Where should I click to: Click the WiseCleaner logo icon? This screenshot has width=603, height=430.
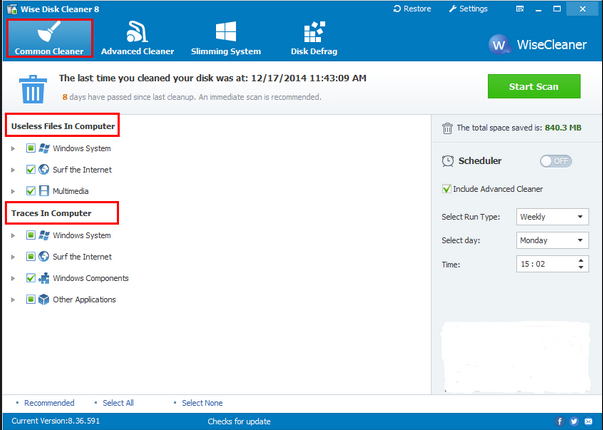(x=500, y=45)
